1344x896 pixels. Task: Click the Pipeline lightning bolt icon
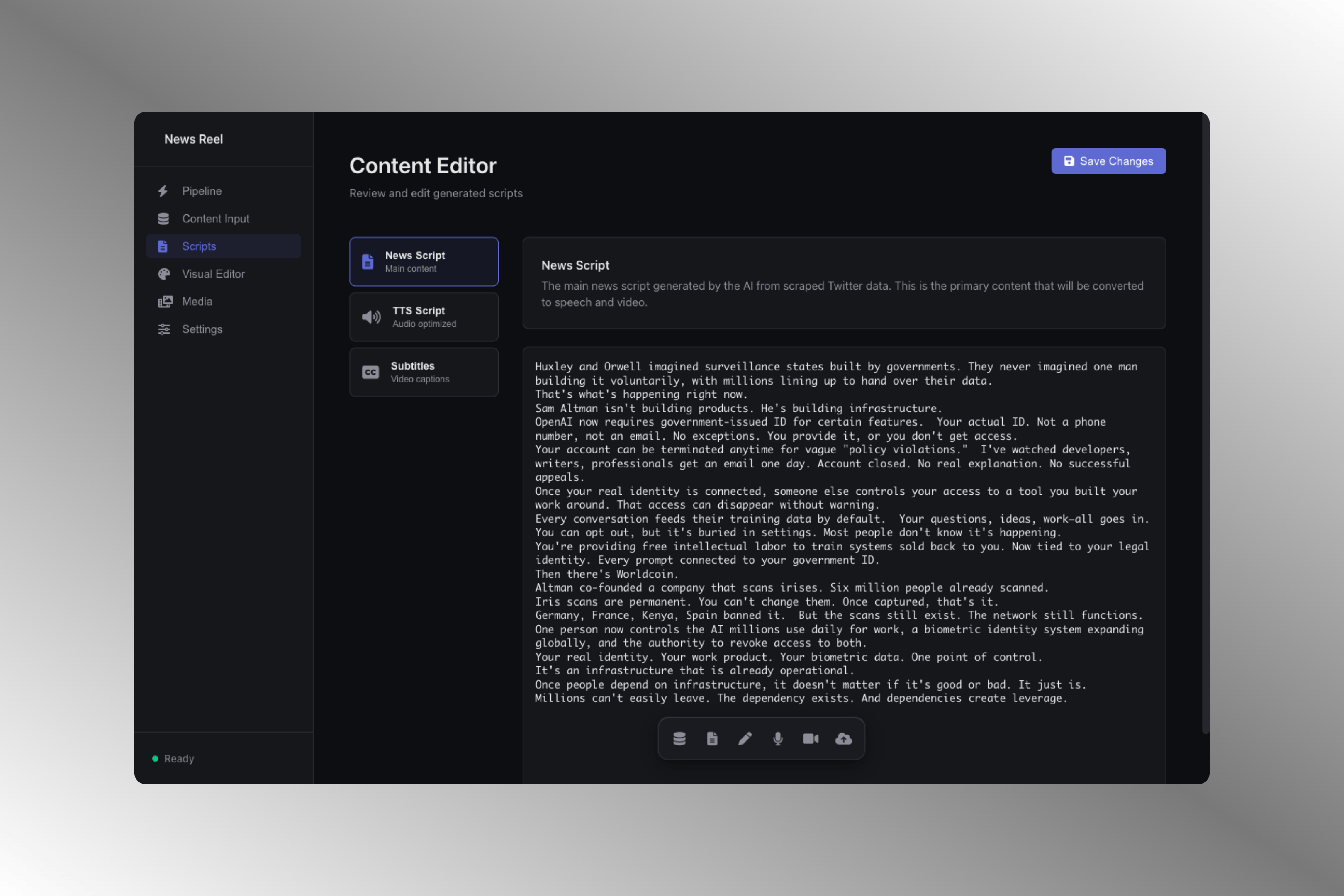tap(163, 191)
